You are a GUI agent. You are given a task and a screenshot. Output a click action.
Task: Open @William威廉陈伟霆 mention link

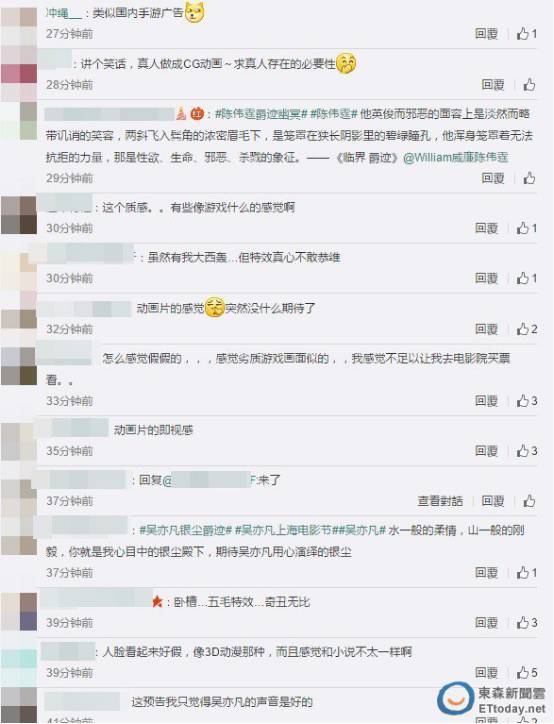click(x=456, y=157)
